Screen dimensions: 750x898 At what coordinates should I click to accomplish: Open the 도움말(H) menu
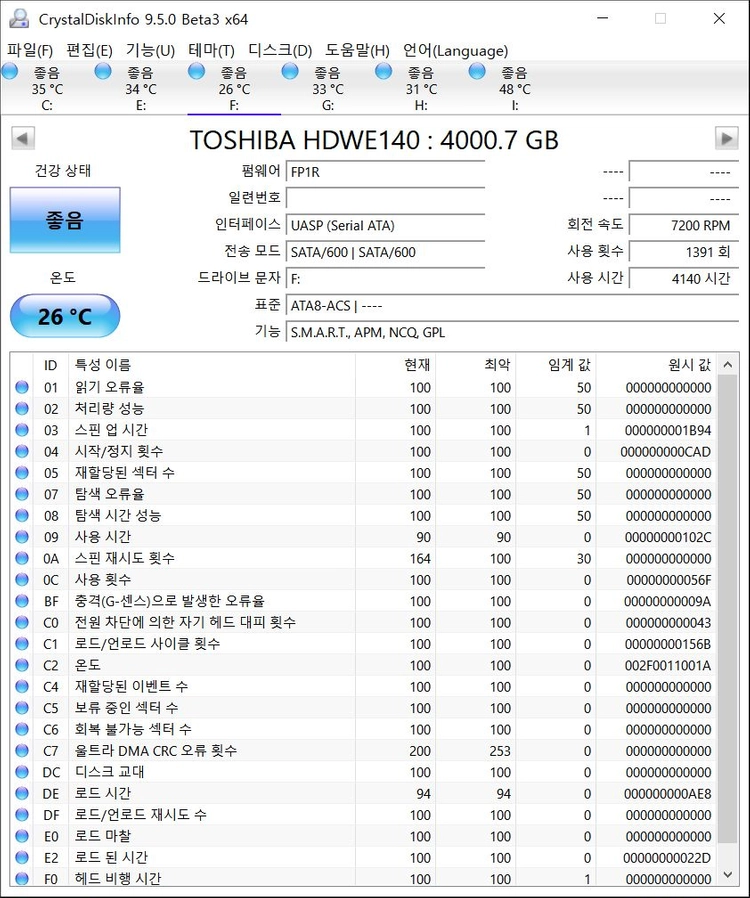(357, 50)
